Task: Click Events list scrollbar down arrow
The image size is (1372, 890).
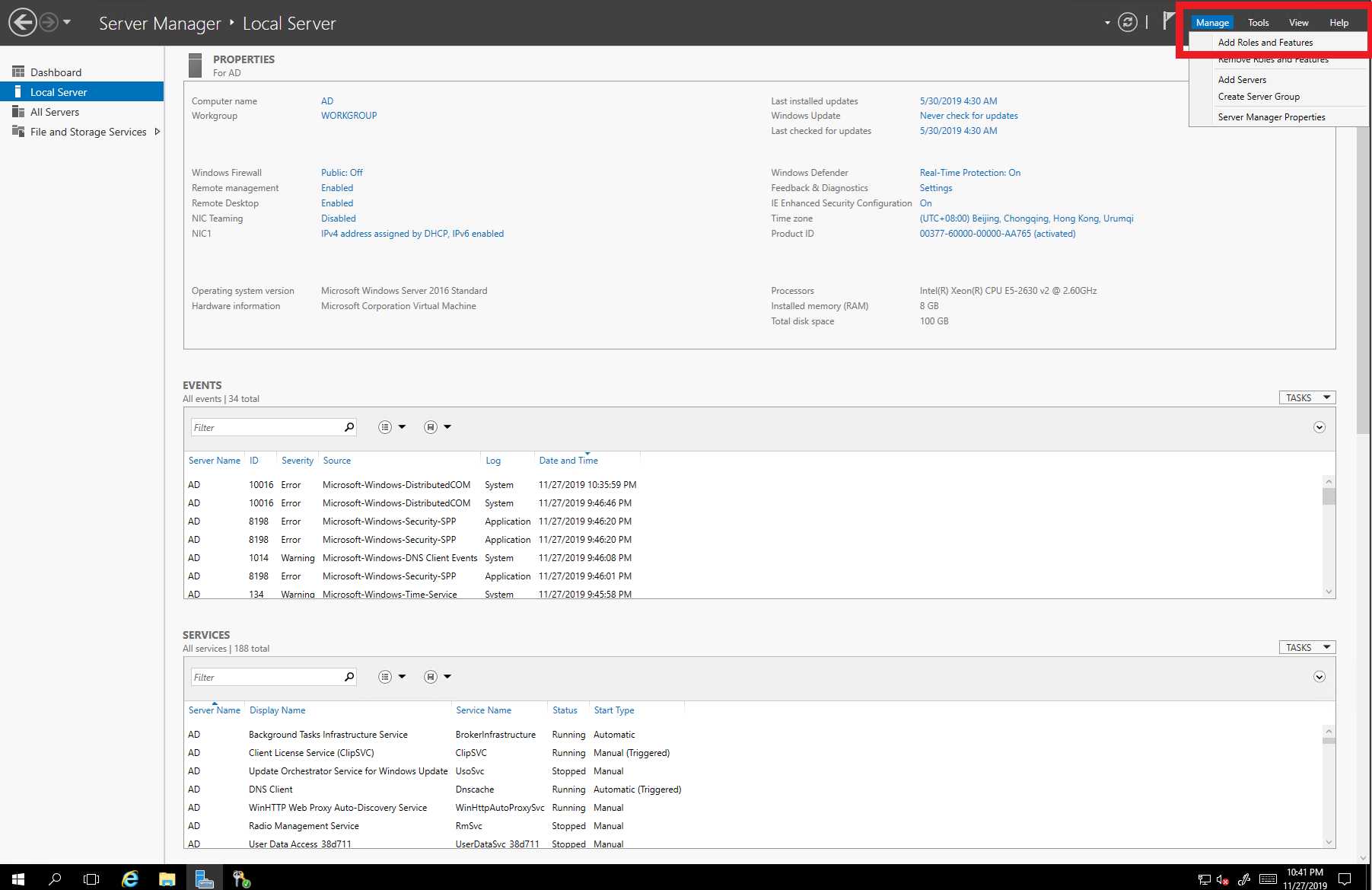Action: click(x=1329, y=592)
